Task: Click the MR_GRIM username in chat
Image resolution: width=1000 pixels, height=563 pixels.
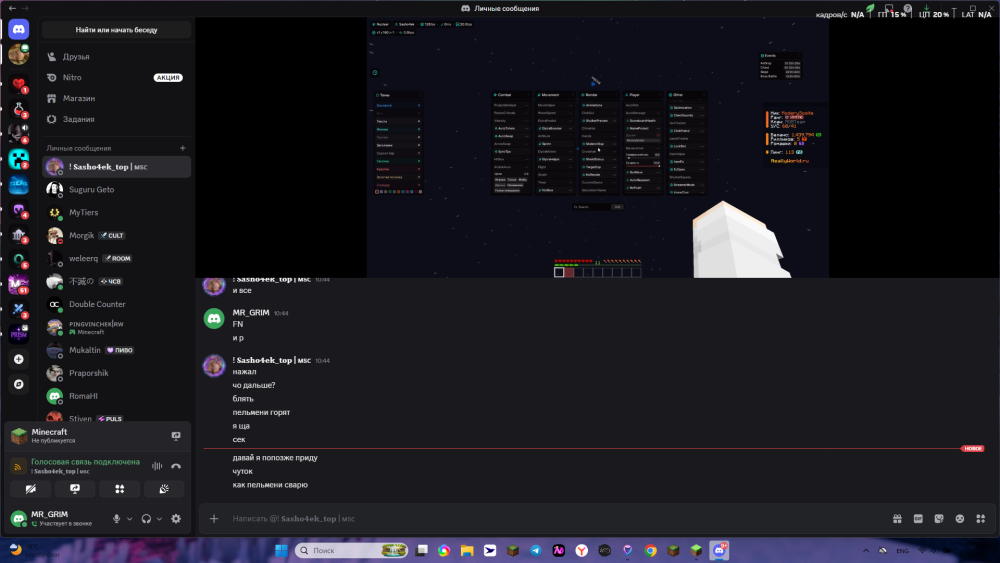Action: tap(251, 312)
